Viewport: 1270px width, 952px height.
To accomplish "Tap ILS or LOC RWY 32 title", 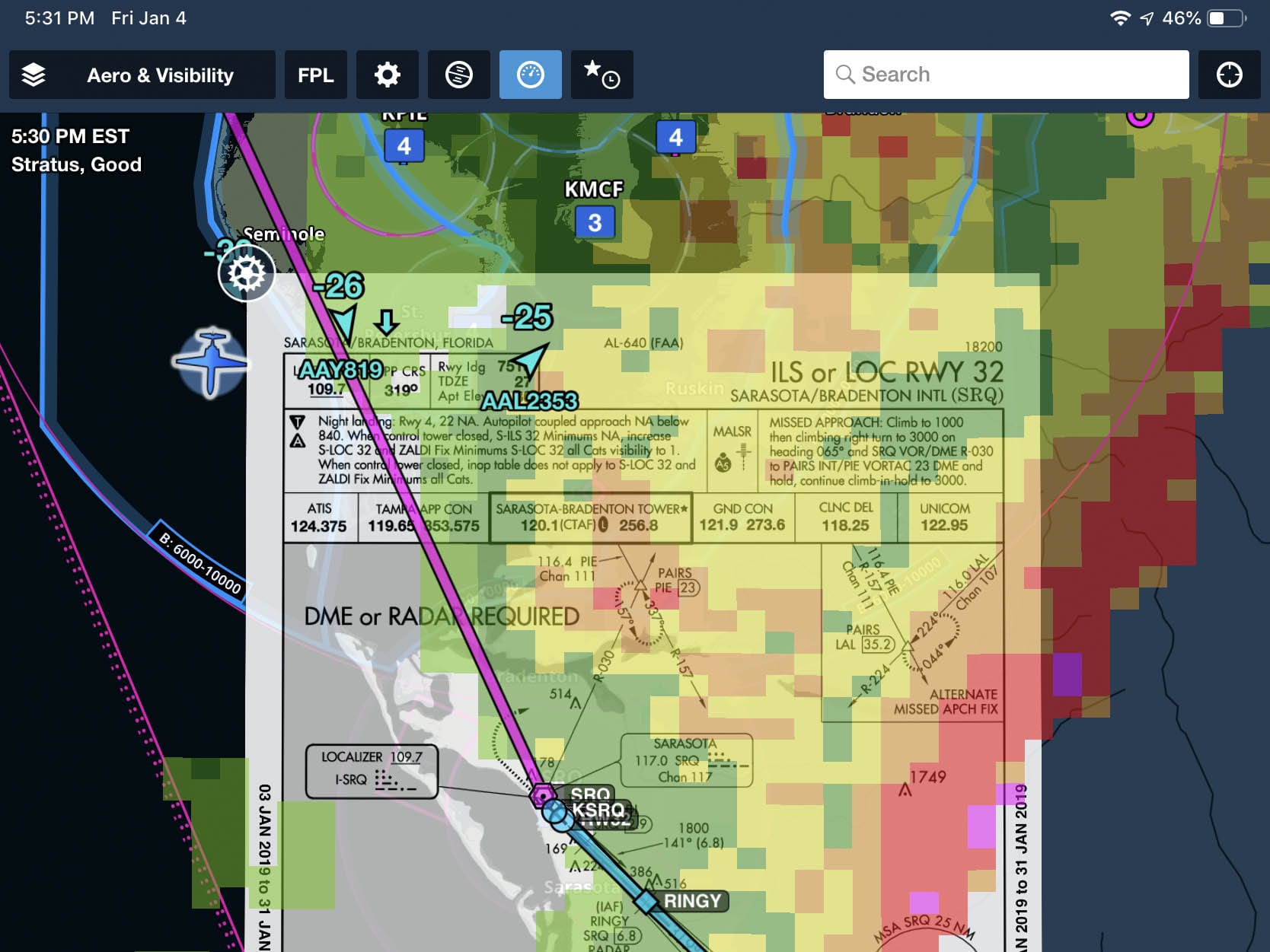I will tap(887, 372).
